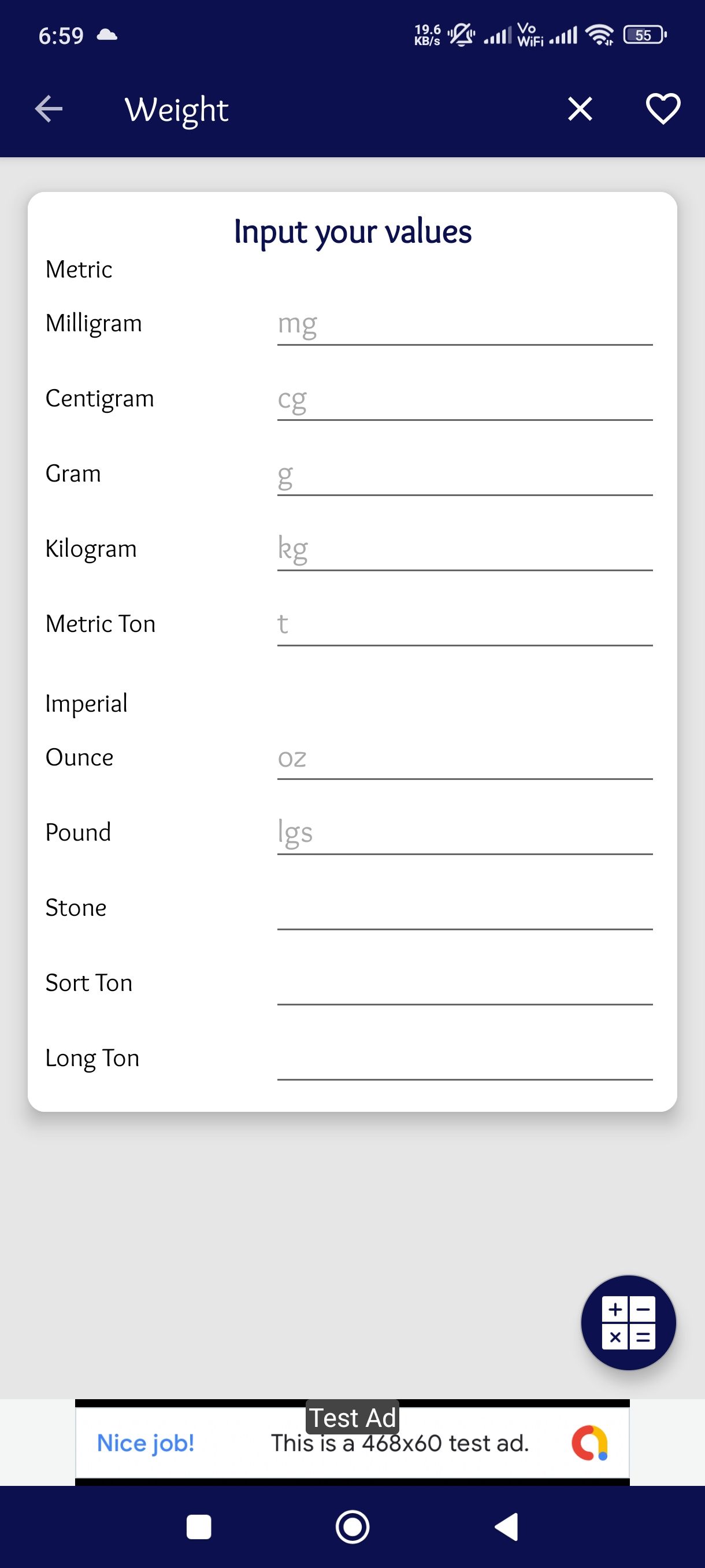705x1568 pixels.
Task: Open the floating calculator button
Action: (628, 1323)
